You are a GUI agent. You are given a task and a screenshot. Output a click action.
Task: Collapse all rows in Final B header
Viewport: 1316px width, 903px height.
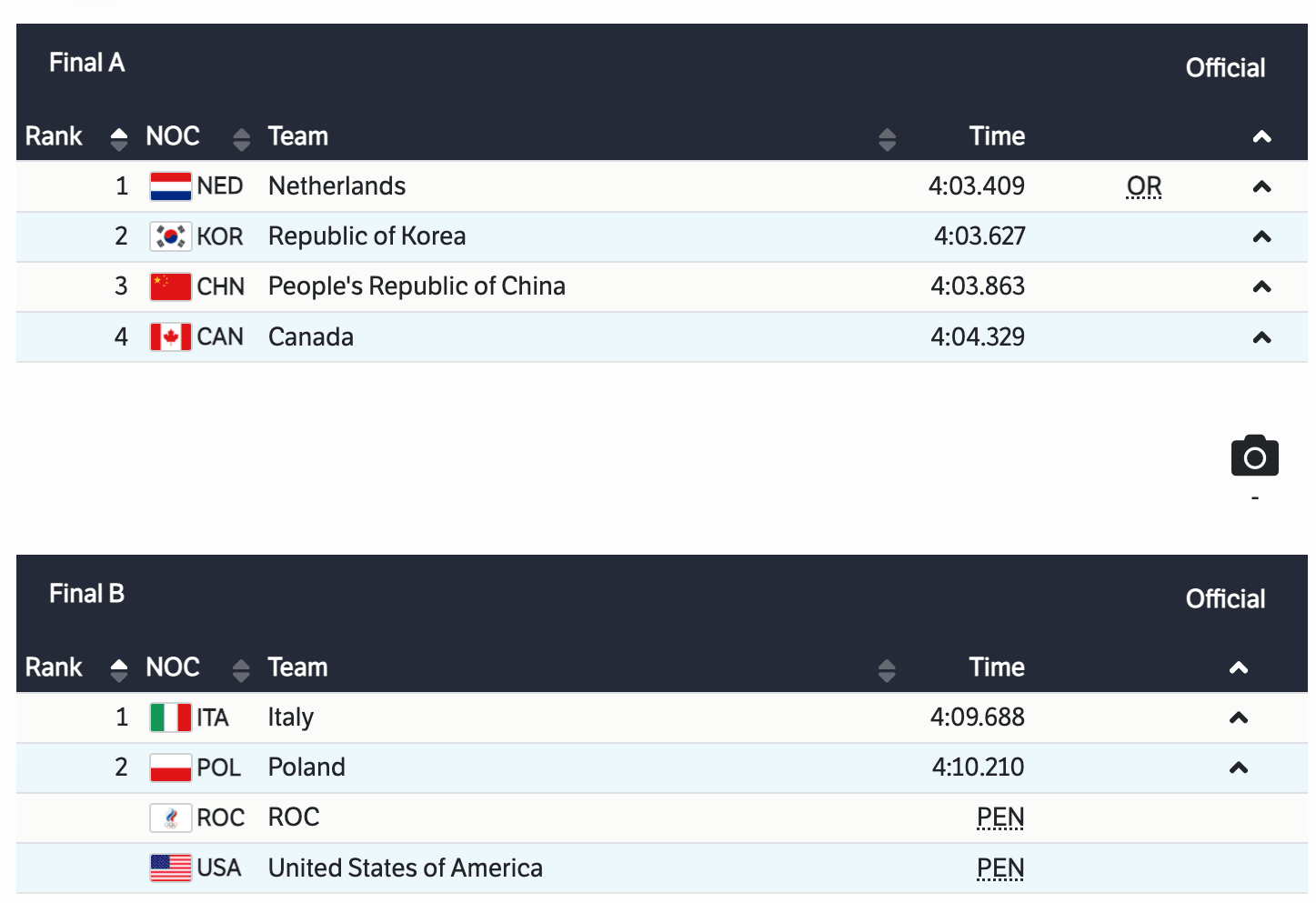[x=1238, y=668]
